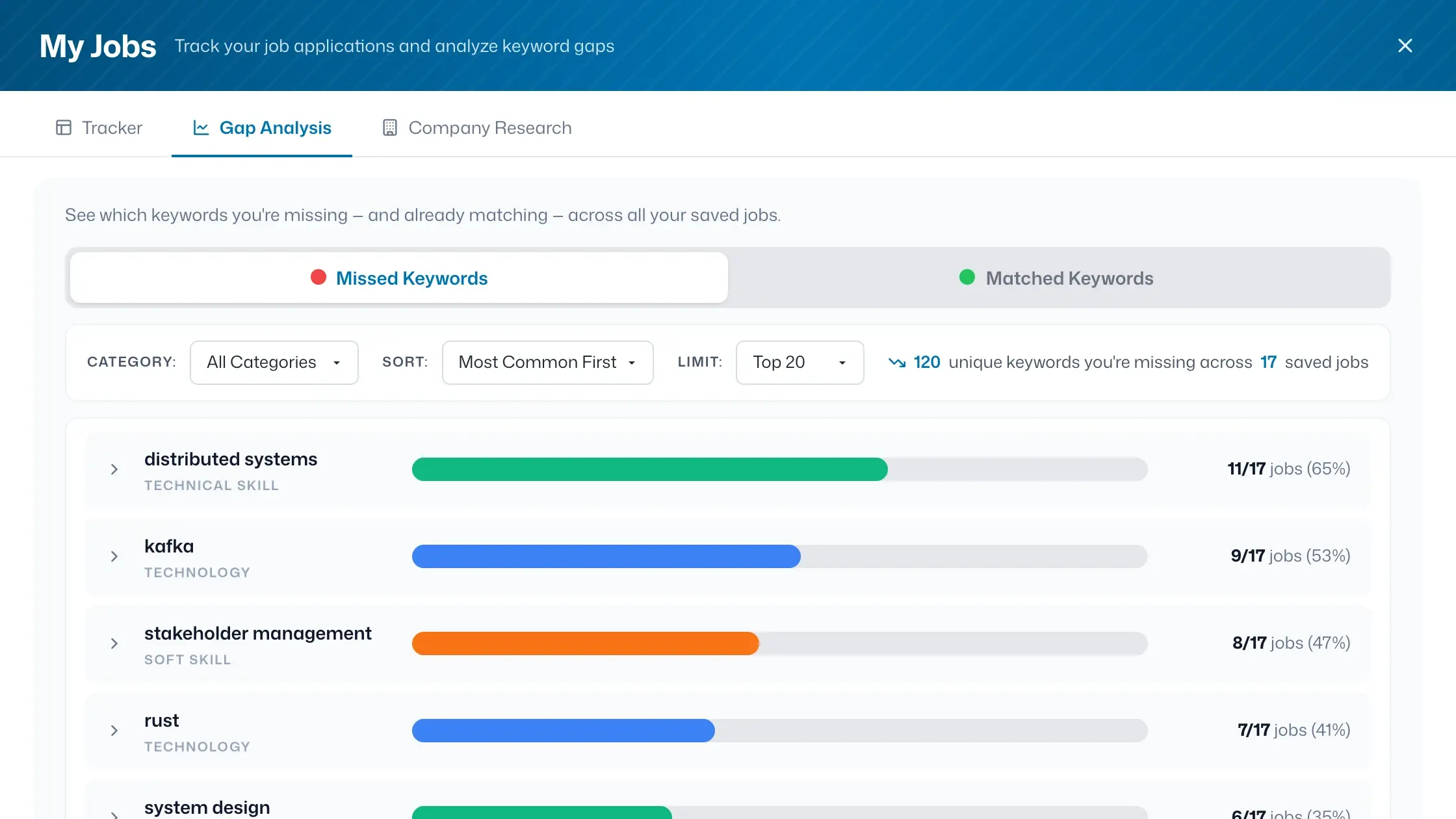This screenshot has height=819, width=1456.
Task: Click the '11/17 jobs (65%)' count
Action: [x=1288, y=469]
